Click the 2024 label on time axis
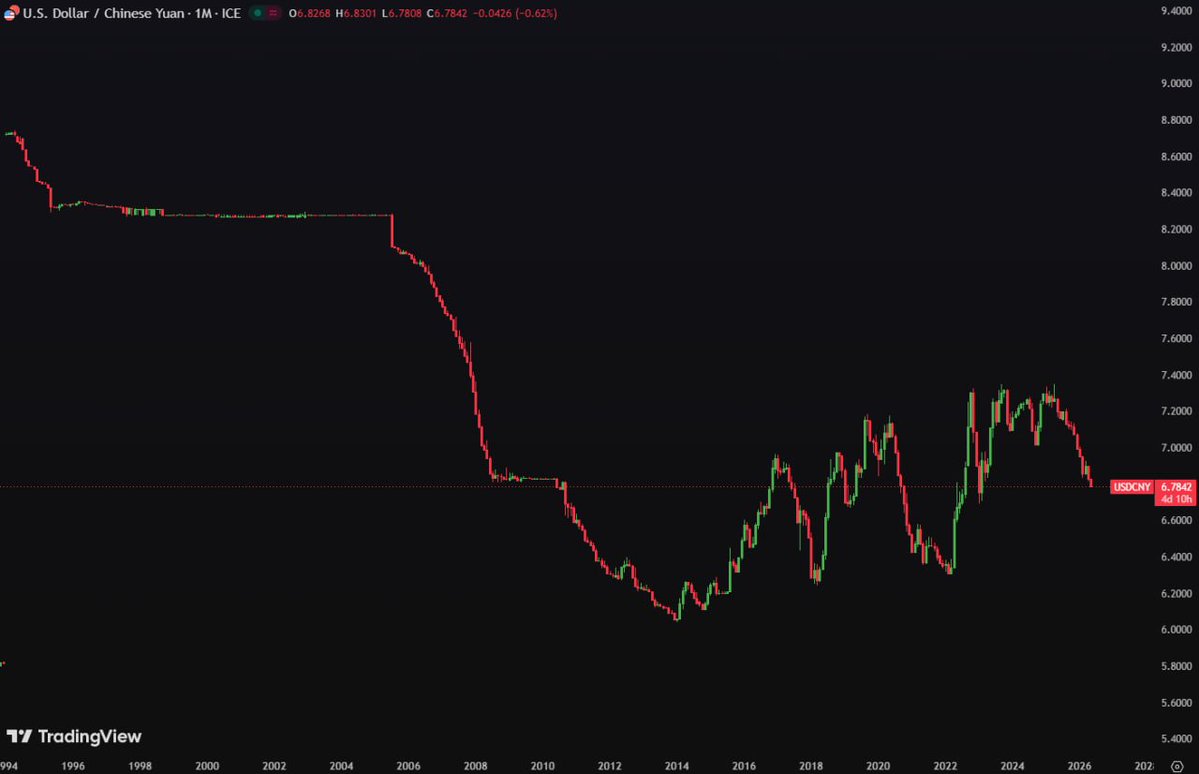 (1012, 766)
